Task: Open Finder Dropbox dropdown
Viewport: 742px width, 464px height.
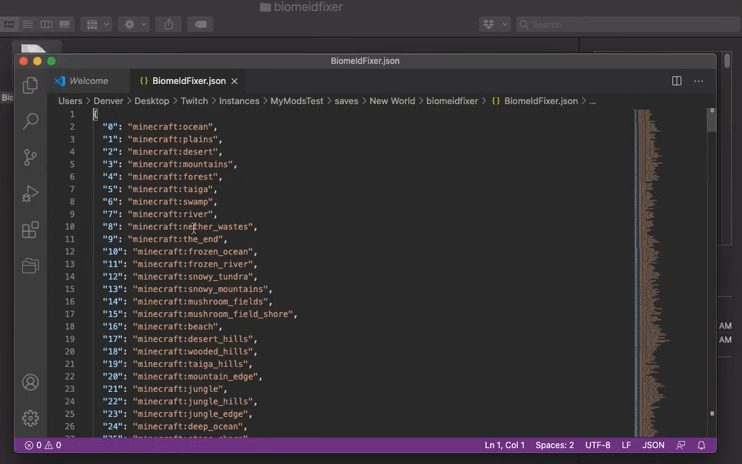Action: (495, 24)
